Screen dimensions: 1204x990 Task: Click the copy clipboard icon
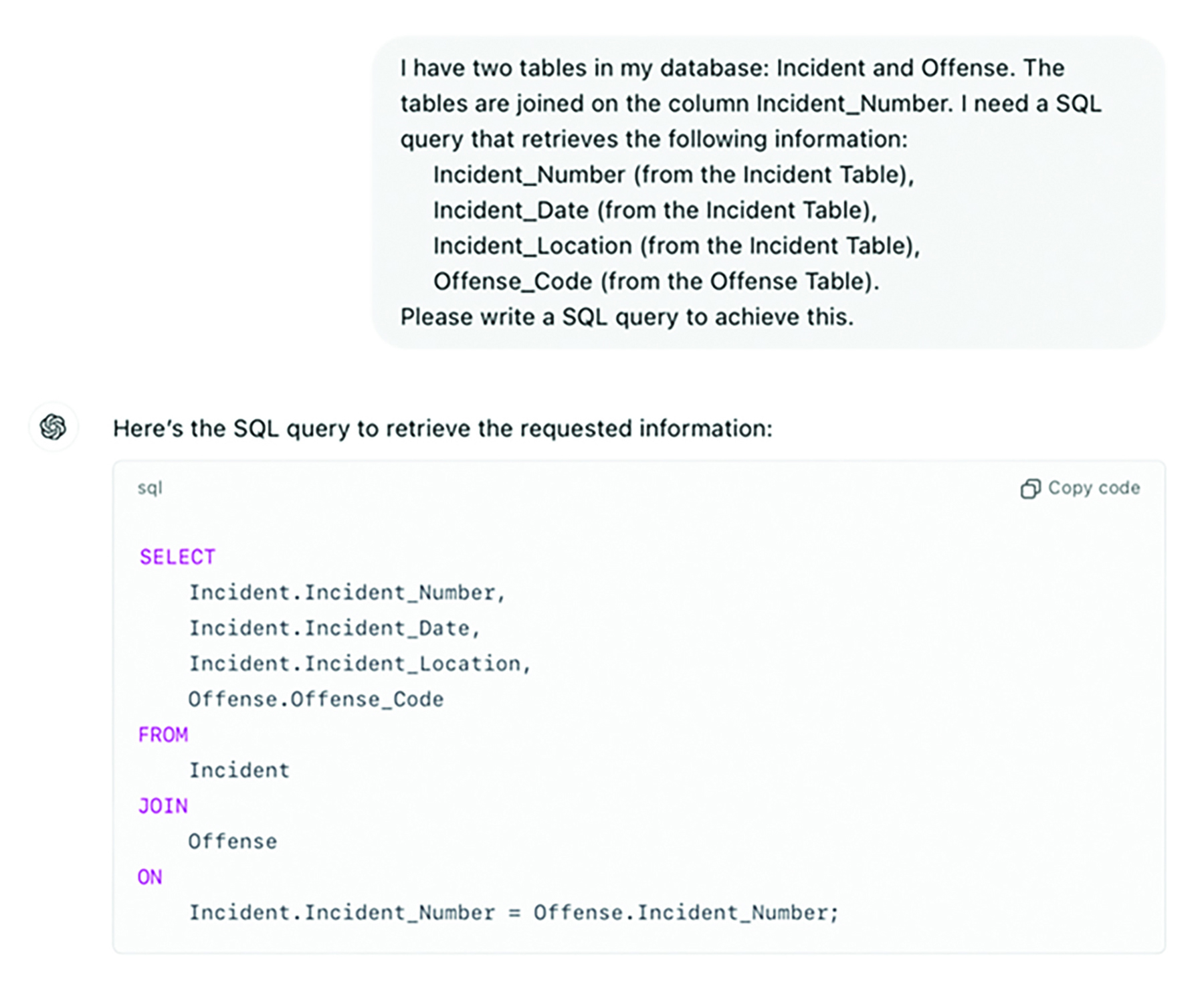point(1030,489)
